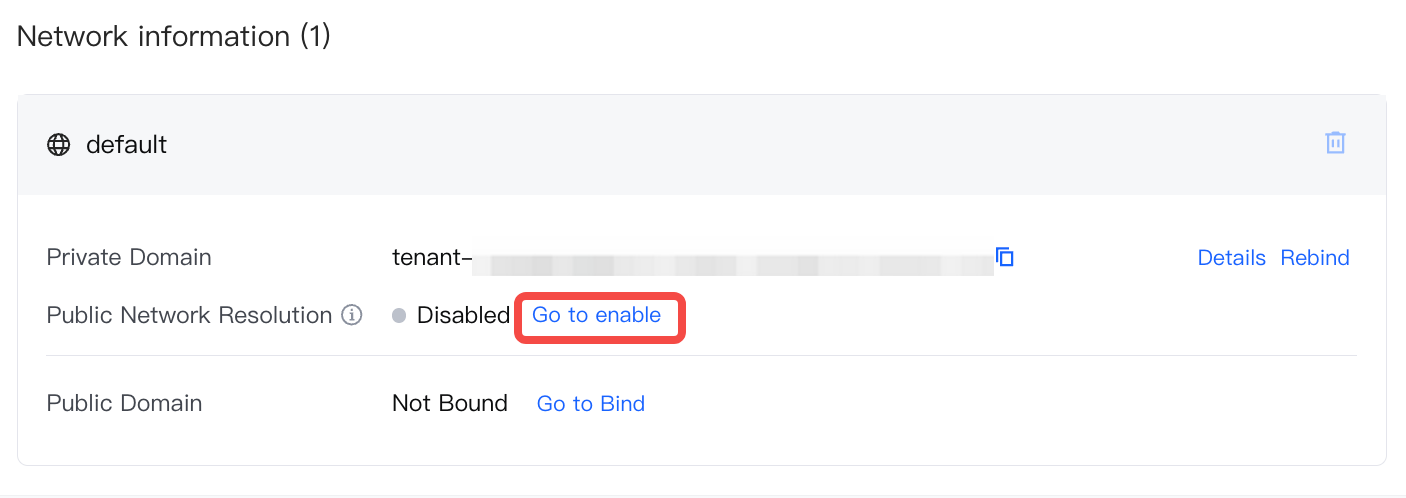Screen dimensions: 1406x498
Task: Click the Public Network Resolution label
Action: pyautogui.click(x=189, y=315)
